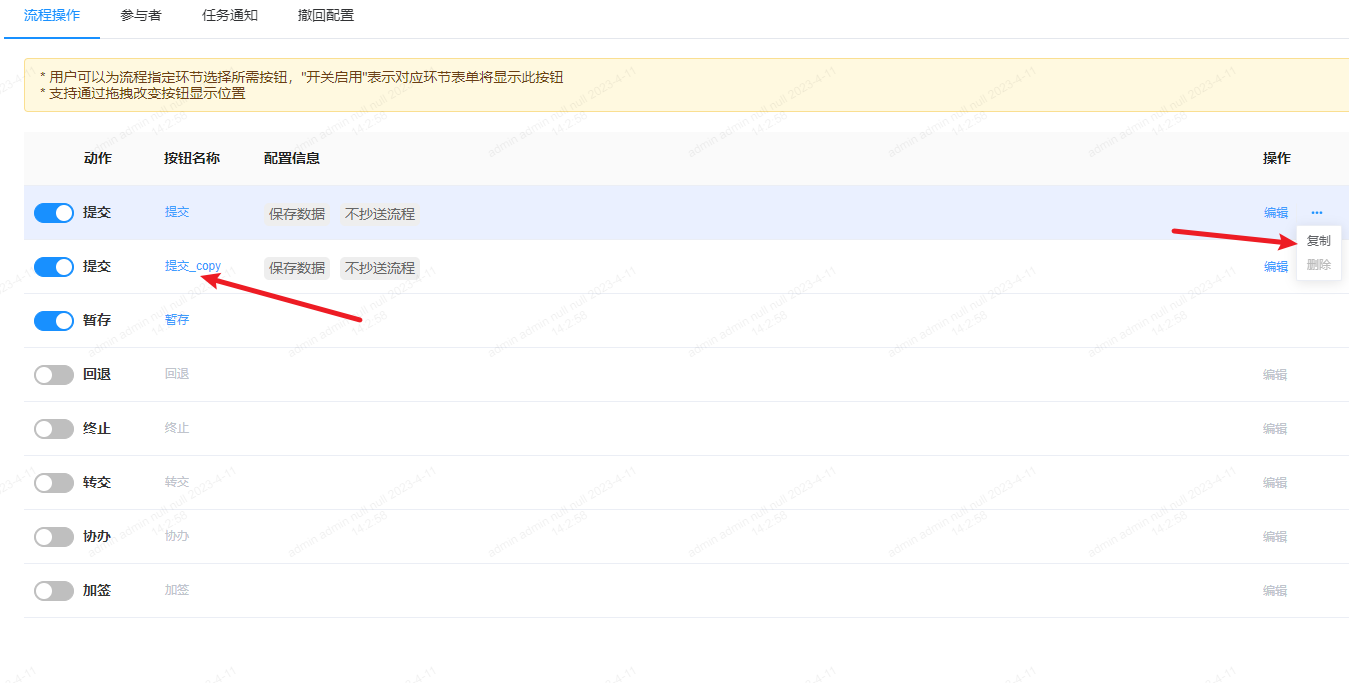Go to the 撤回配置 tab
The image size is (1349, 683).
326,16
